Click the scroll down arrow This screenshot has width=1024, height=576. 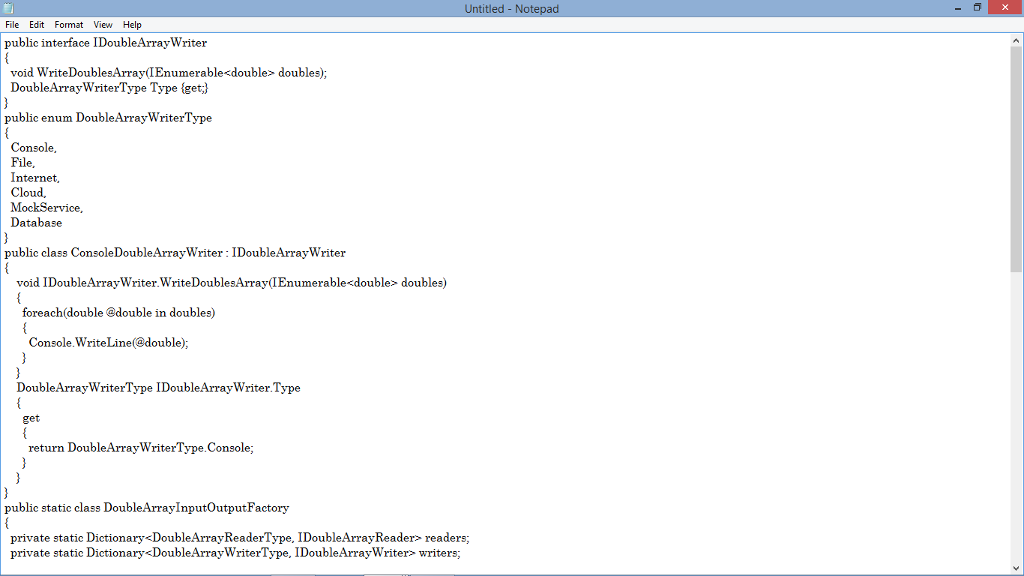coord(1016,568)
